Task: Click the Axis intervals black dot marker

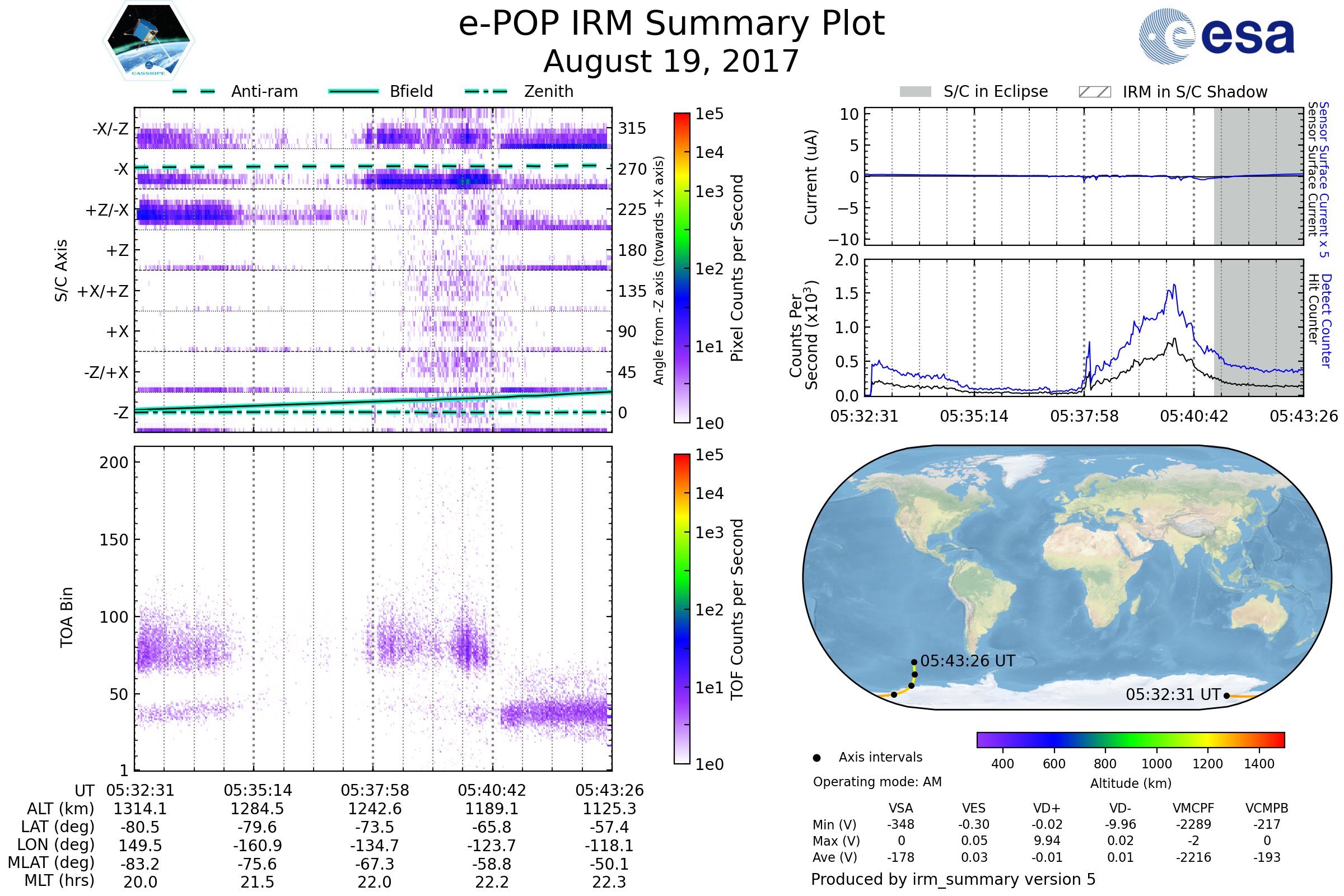Action: pos(816,758)
